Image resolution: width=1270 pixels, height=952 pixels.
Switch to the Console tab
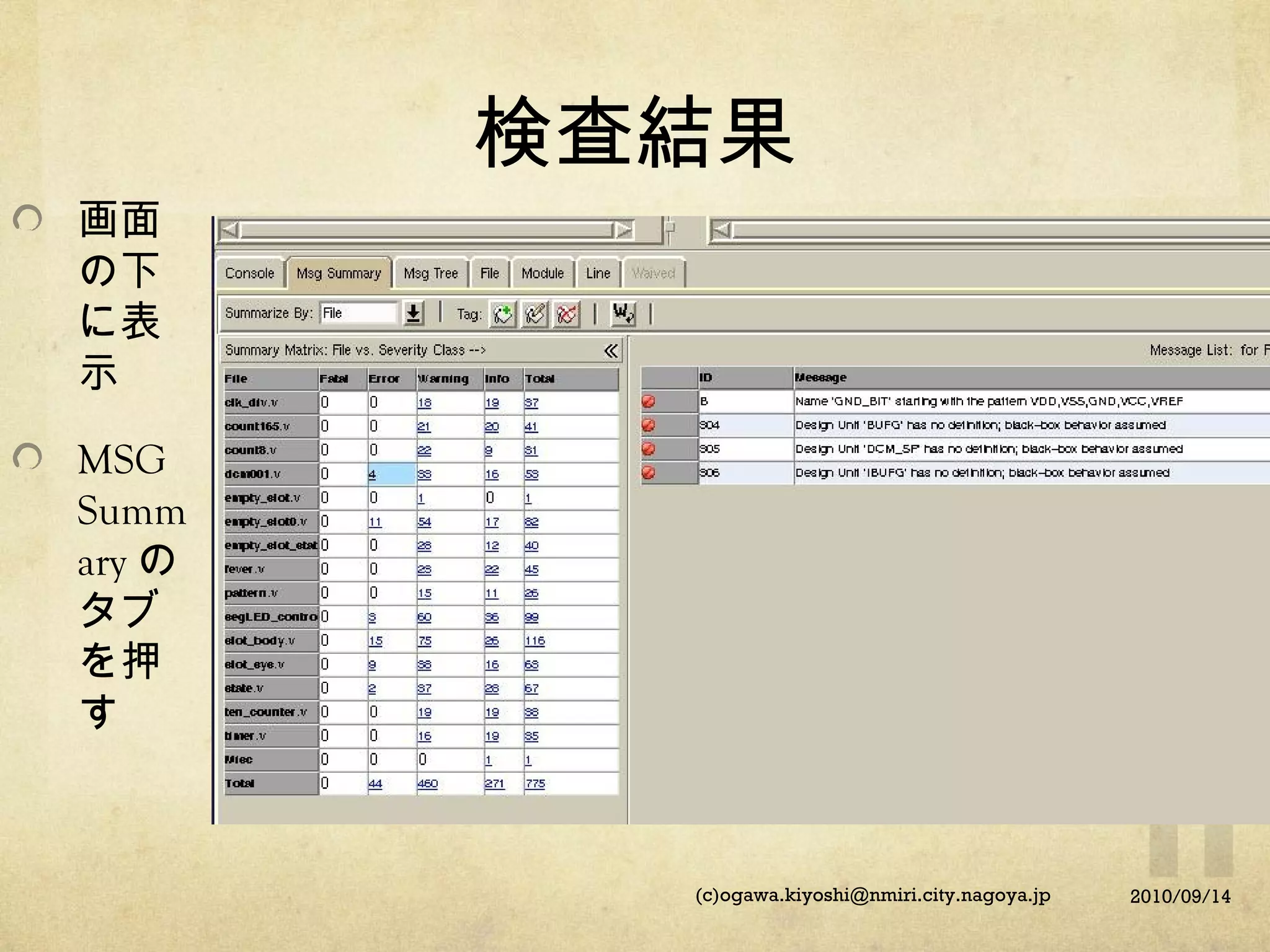click(249, 273)
